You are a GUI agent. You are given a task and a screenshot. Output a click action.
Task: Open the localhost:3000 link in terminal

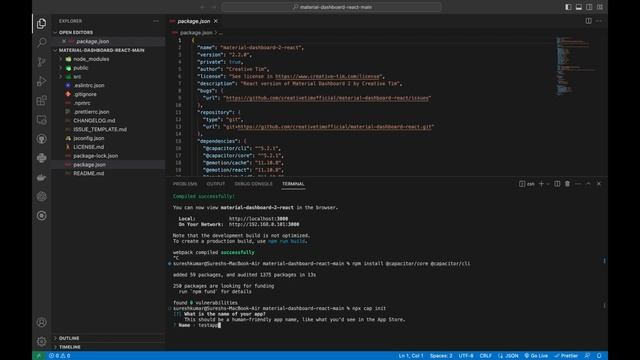pos(258,219)
